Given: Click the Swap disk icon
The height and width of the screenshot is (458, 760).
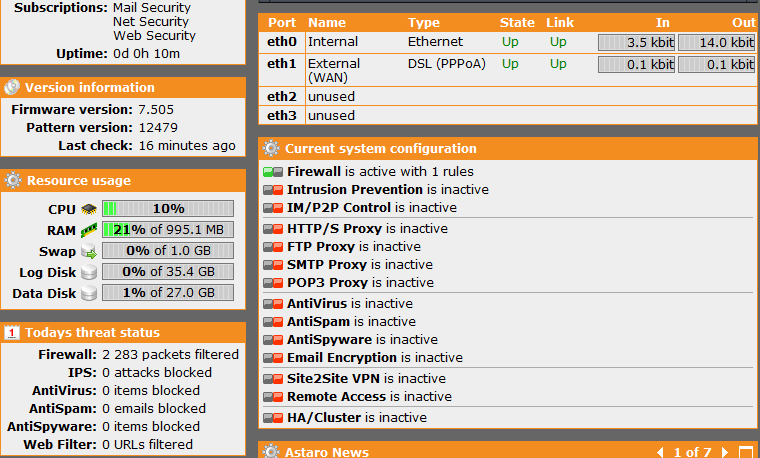Looking at the screenshot, I should (89, 251).
